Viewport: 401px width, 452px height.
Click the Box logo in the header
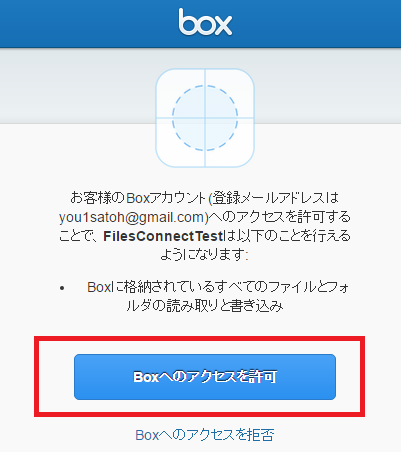[205, 22]
